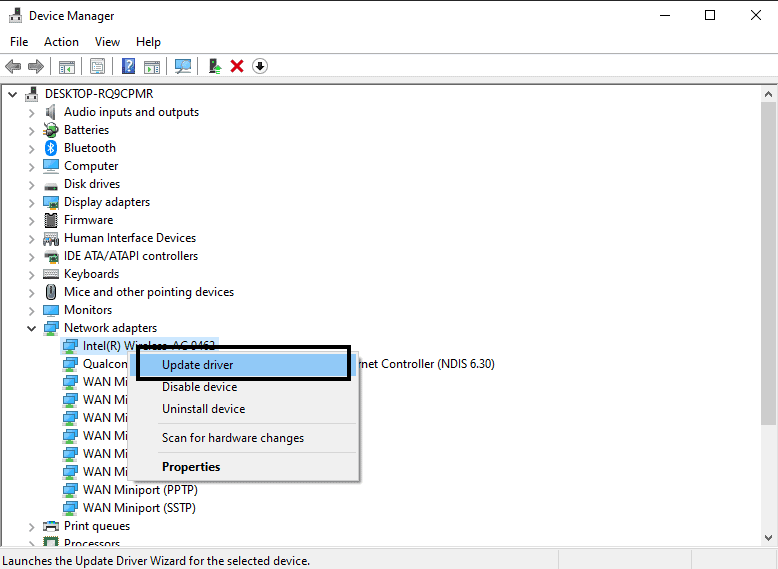Click the Update device driver toolbar icon
Viewport: 778px width, 569px height.
214,66
